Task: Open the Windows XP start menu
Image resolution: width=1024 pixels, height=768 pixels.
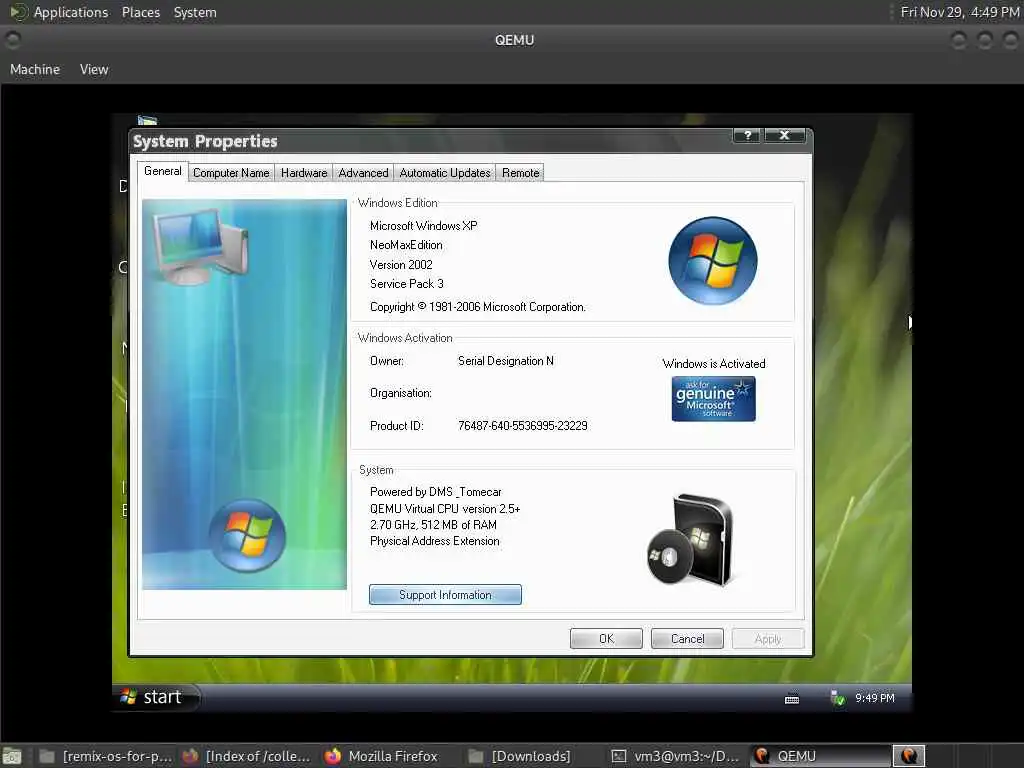Action: point(156,697)
